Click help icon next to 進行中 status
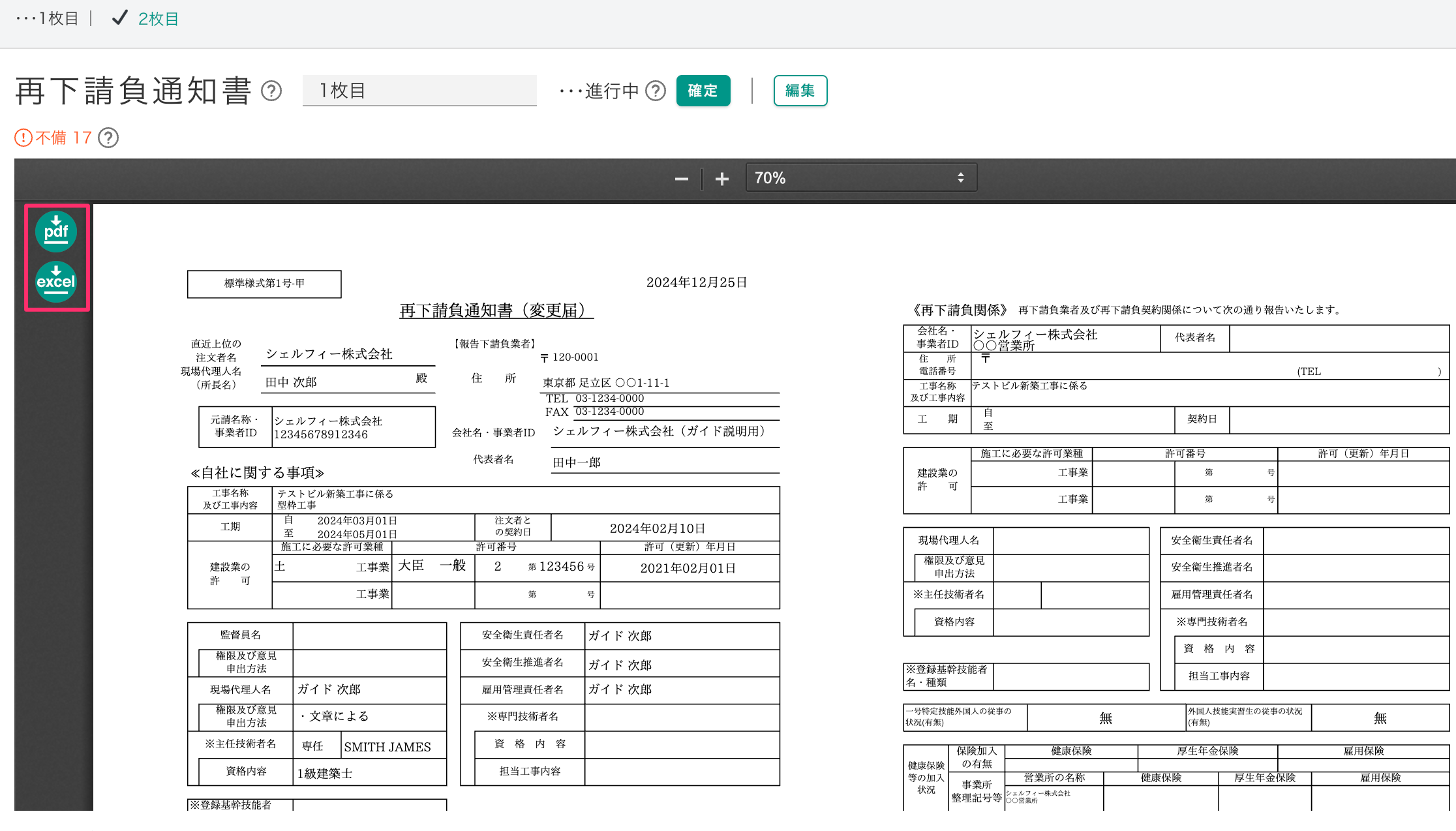The image size is (1456, 831). coord(656,91)
